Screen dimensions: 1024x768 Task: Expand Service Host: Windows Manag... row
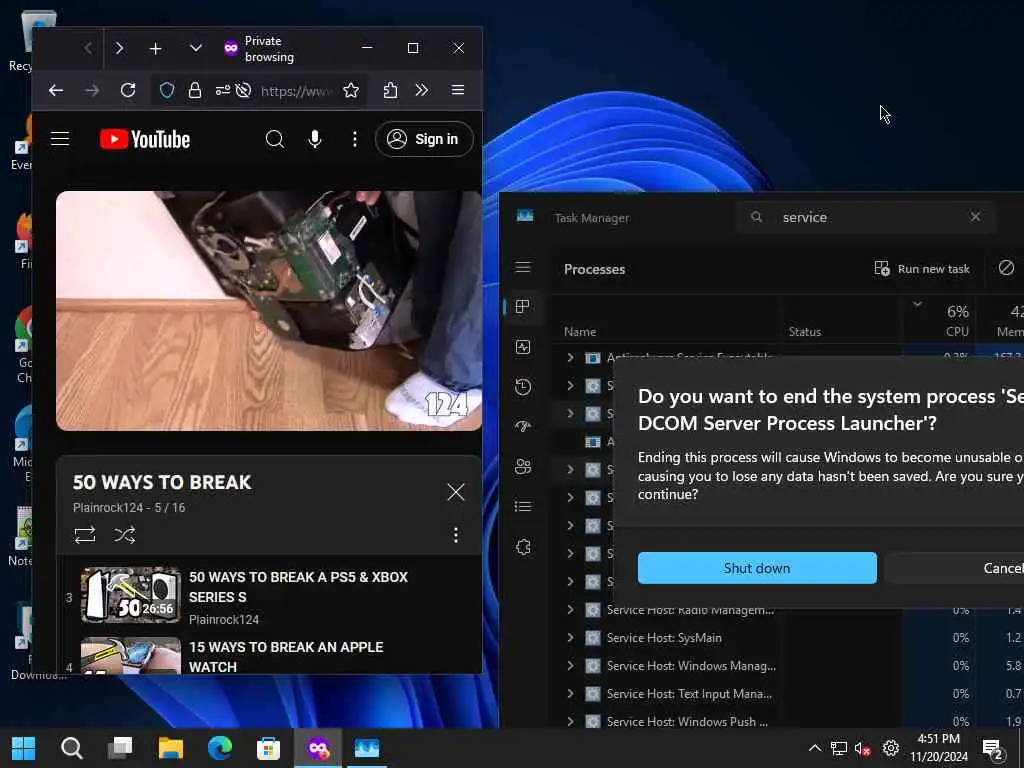[x=570, y=665]
